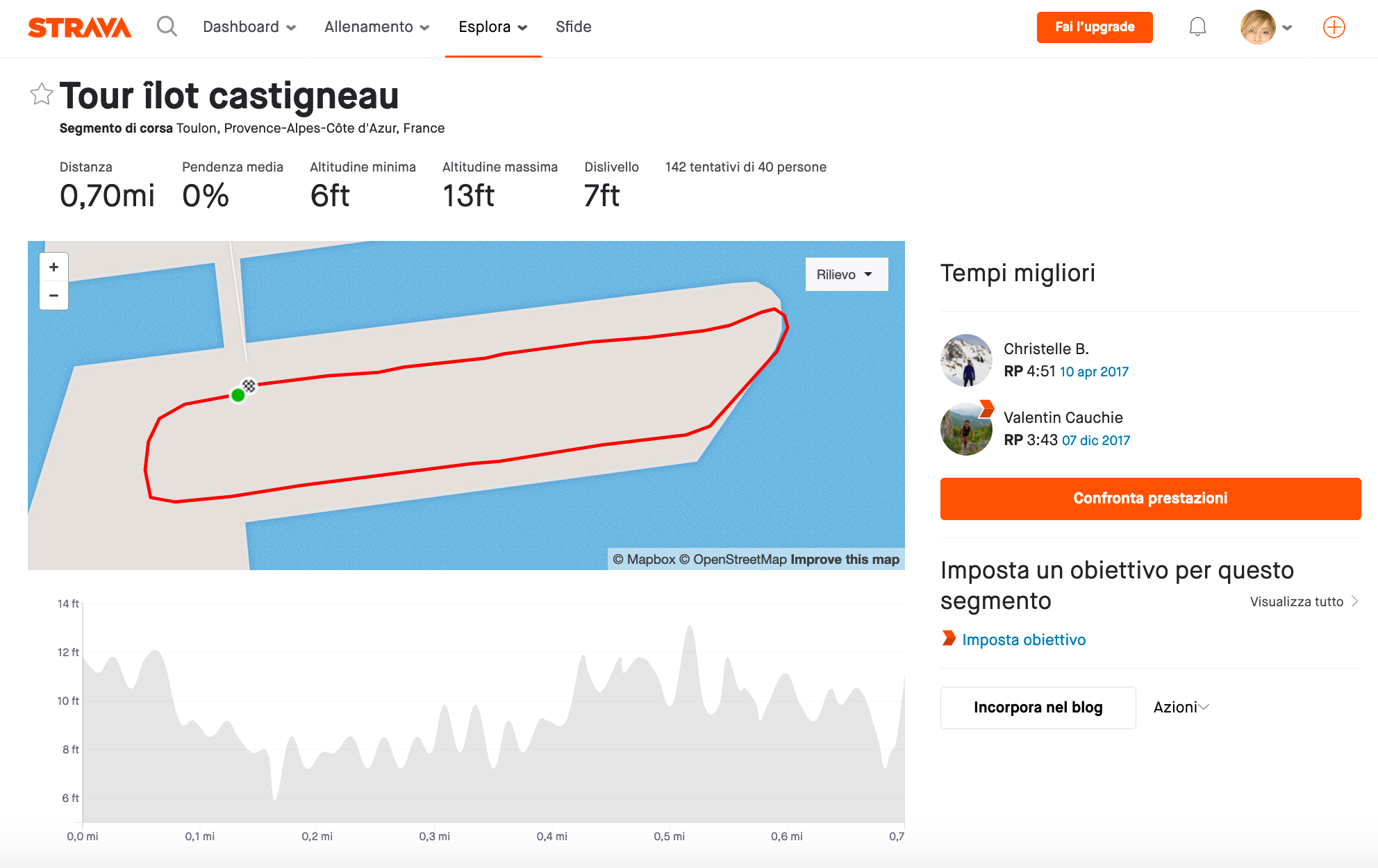The image size is (1378, 868).
Task: Click the green start marker on map
Action: tap(238, 396)
